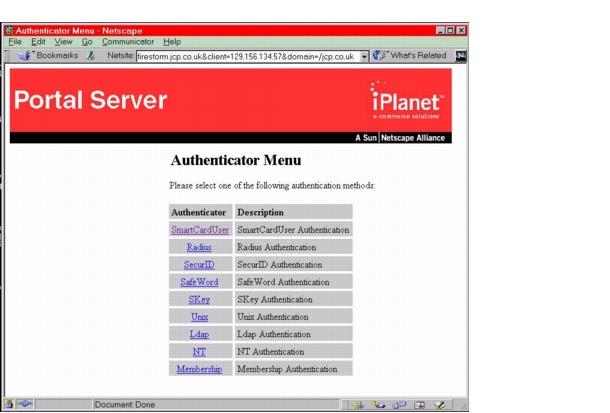Click the Ldap Authentication description cell
The height and width of the screenshot is (413, 610).
coord(294,334)
